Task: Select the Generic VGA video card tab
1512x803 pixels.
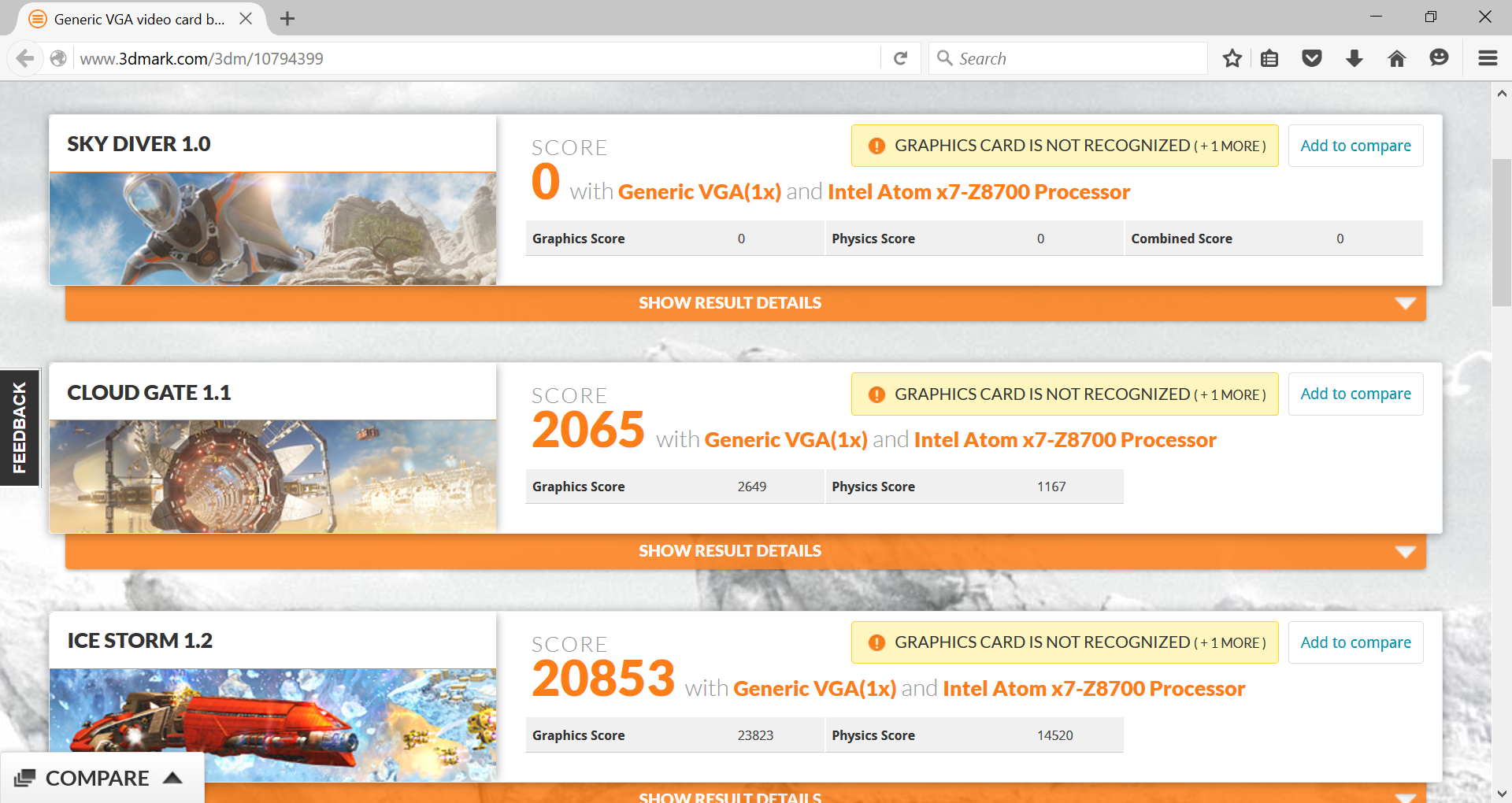Action: (139, 19)
